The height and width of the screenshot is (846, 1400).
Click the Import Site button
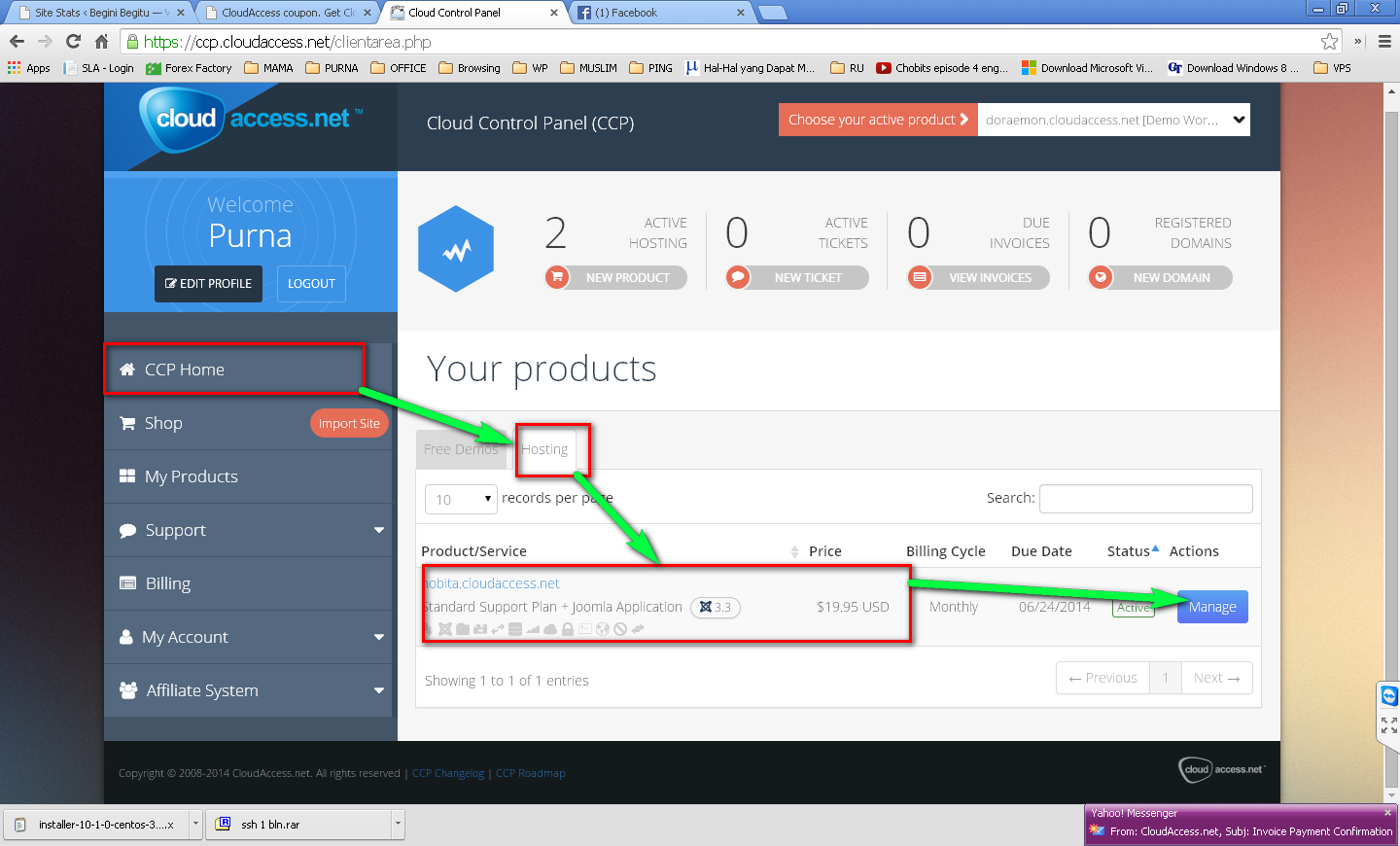tap(349, 423)
